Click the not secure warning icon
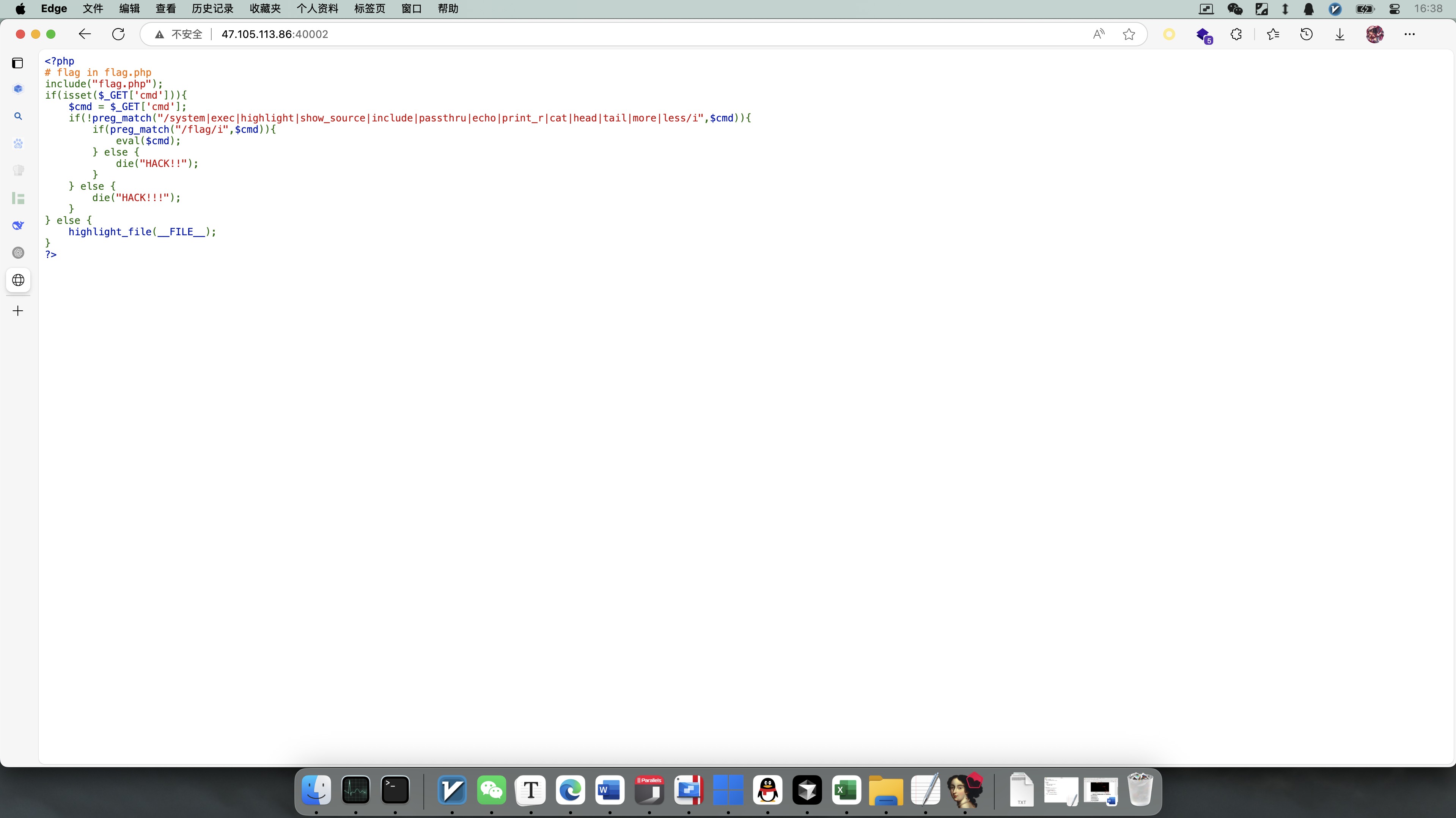This screenshot has height=818, width=1456. (159, 35)
